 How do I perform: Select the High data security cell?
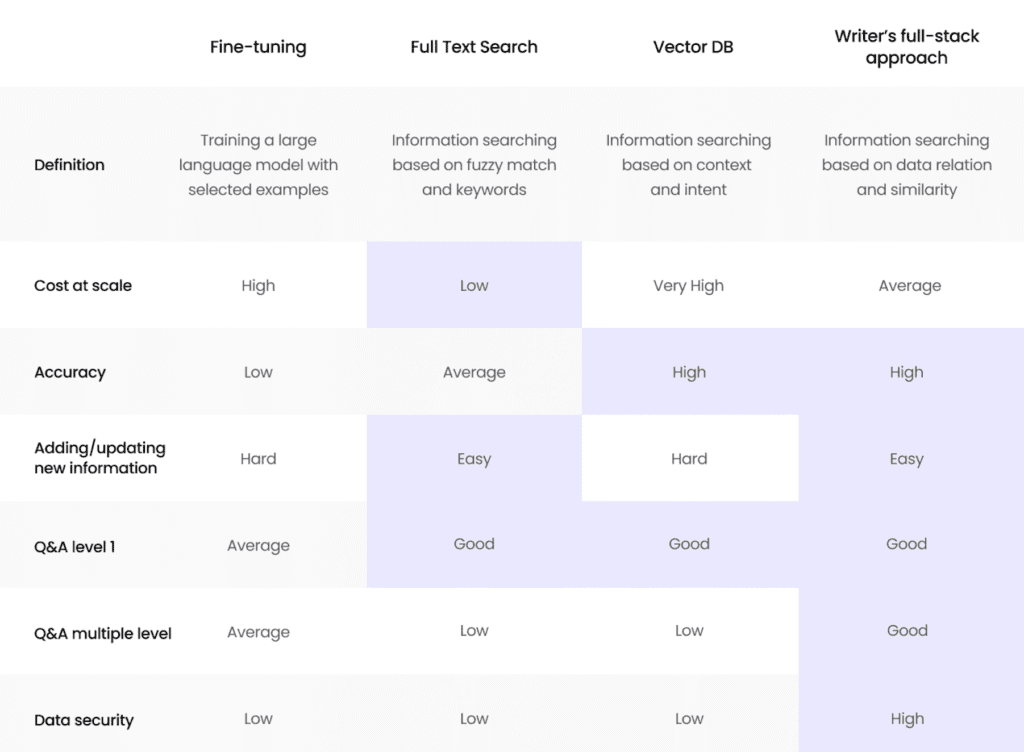click(907, 719)
